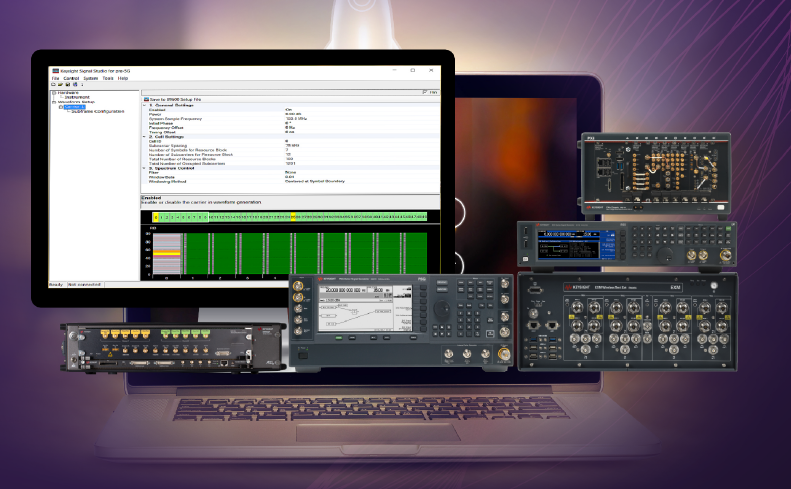Image resolution: width=791 pixels, height=489 pixels.
Task: Select the yellow subframe 0 cell
Action: point(156,217)
